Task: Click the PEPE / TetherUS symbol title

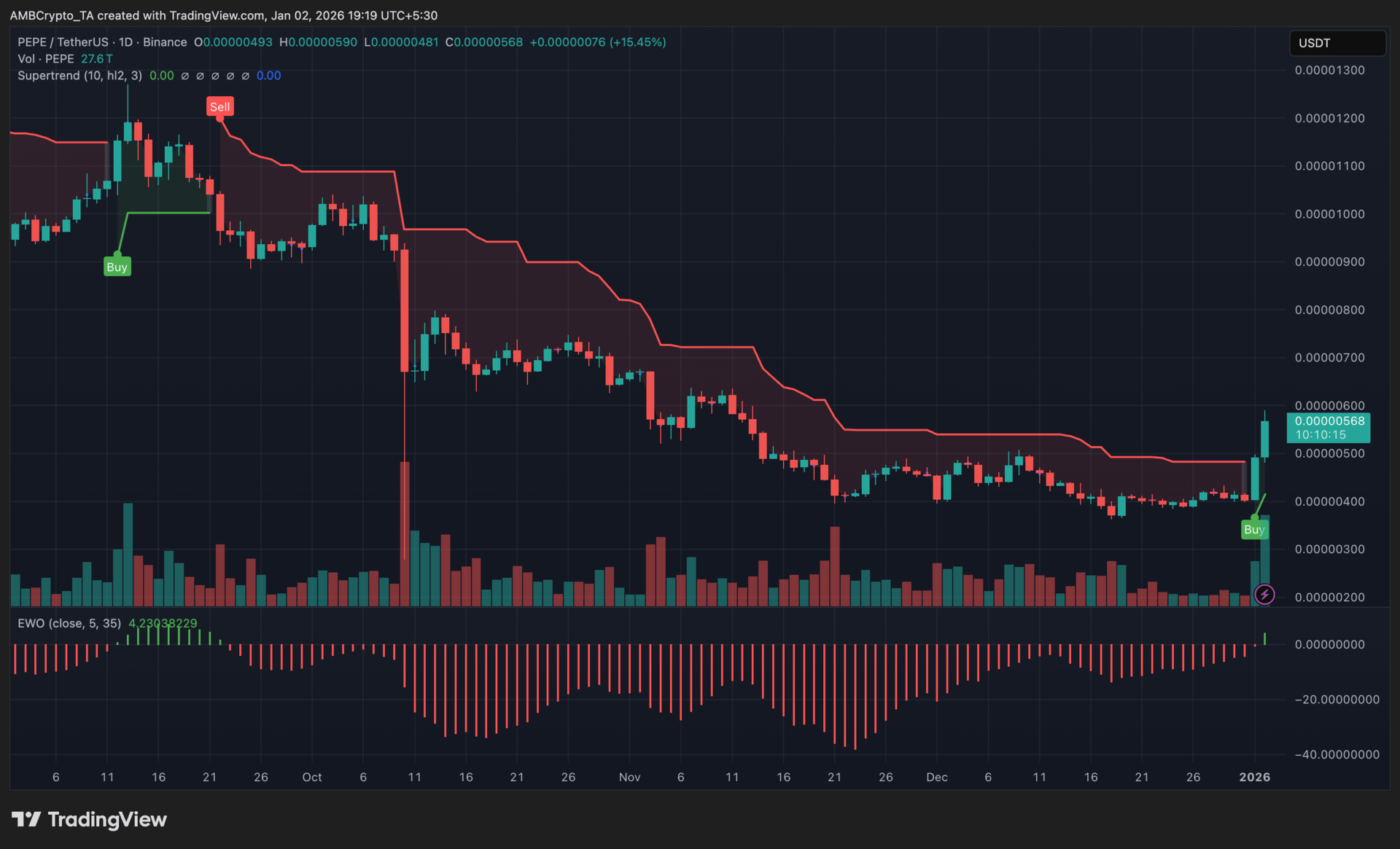Action: 63,42
